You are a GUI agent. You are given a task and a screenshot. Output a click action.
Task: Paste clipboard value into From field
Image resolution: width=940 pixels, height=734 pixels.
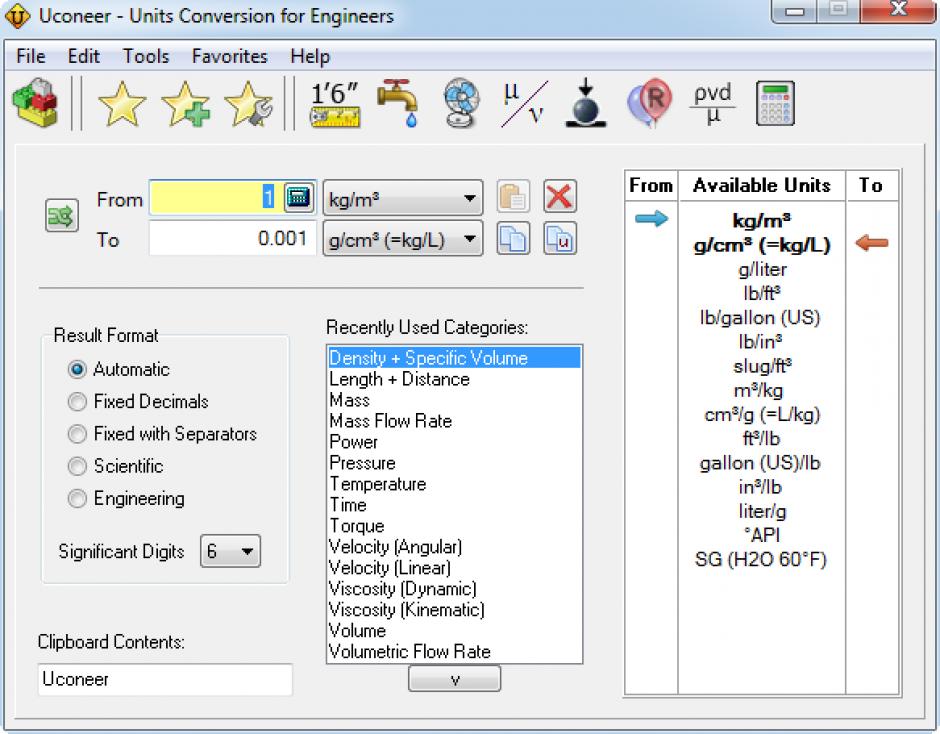pyautogui.click(x=513, y=197)
